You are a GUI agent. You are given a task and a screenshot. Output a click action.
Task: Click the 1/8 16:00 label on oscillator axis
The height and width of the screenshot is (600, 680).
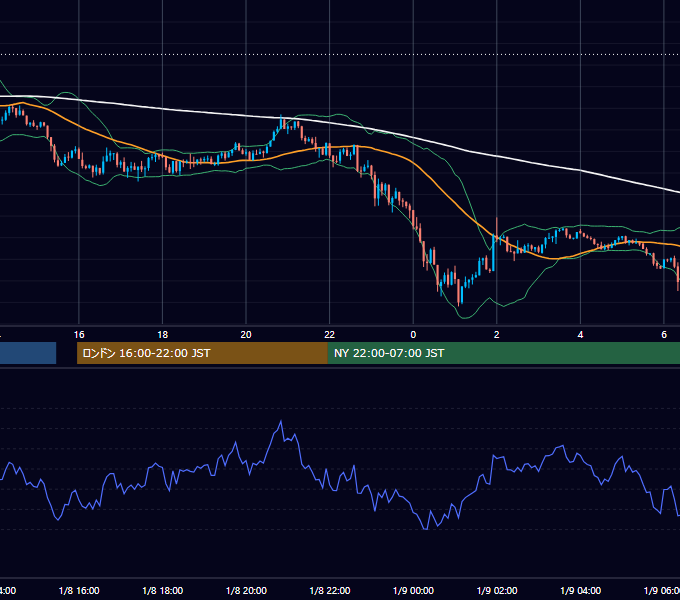tap(79, 590)
